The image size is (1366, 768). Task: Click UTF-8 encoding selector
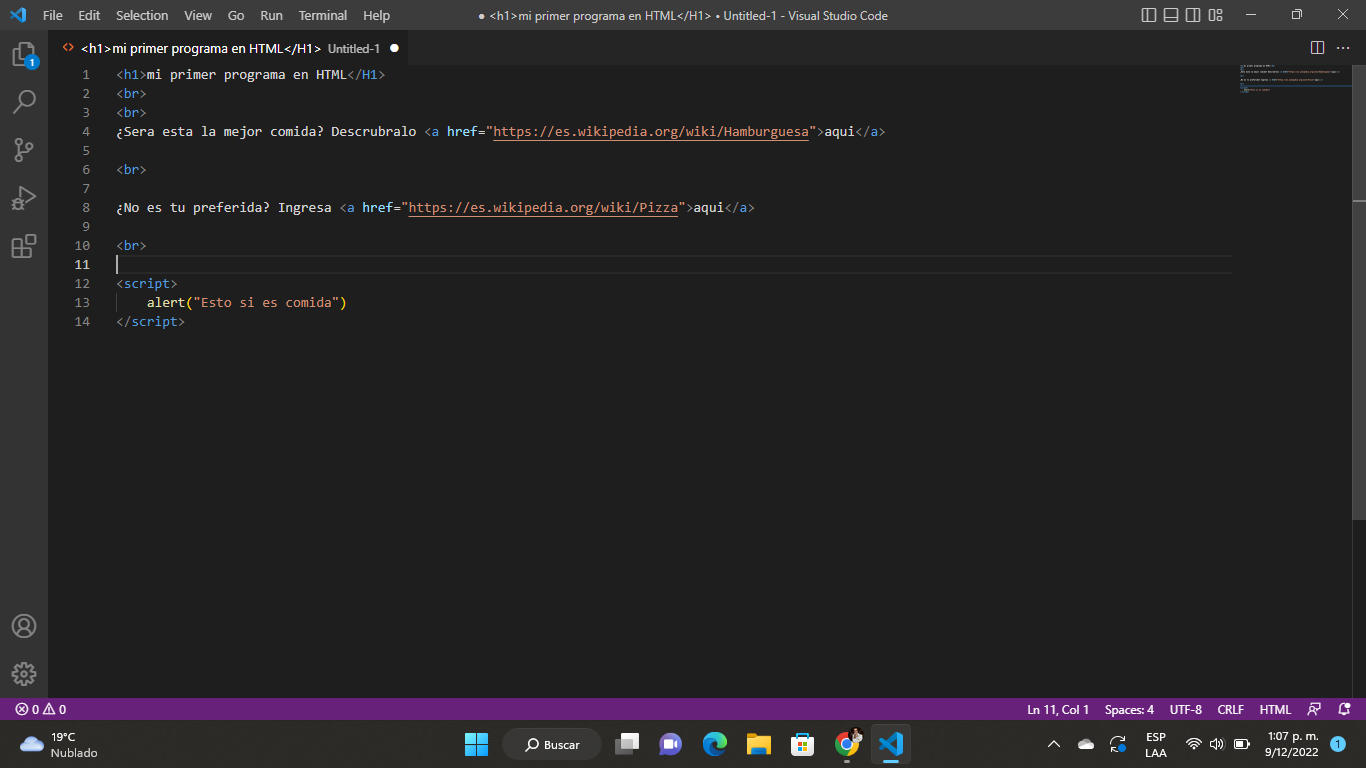[x=1186, y=709]
